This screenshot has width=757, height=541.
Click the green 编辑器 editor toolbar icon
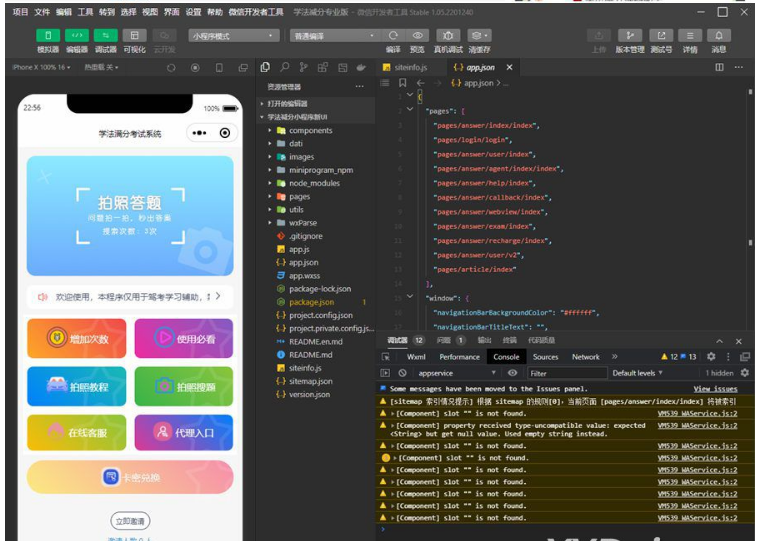[76, 35]
